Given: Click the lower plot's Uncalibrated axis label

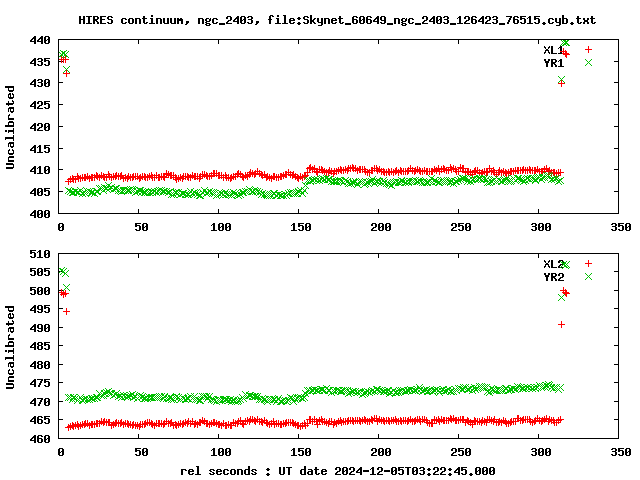Looking at the screenshot, I should (10, 347).
